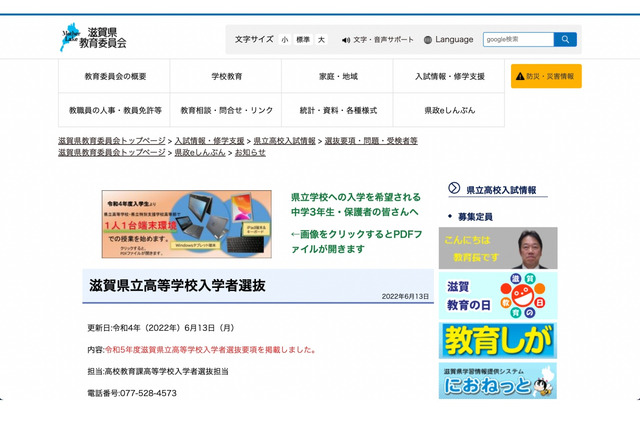This screenshot has width=640, height=426.
Task: Open the 滋賀教育の日 banner
Action: pyautogui.click(x=498, y=295)
